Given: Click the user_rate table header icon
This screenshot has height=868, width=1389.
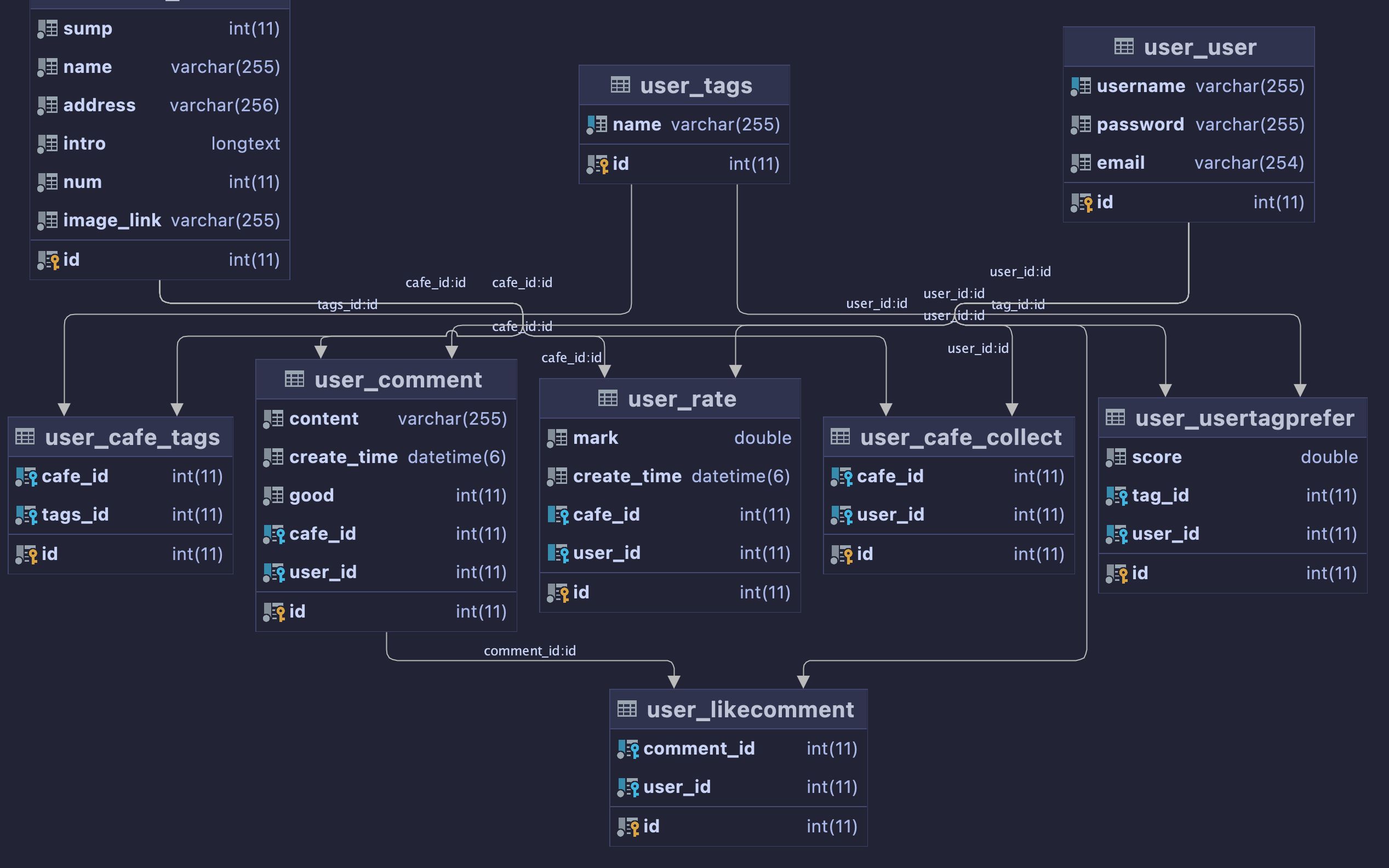Looking at the screenshot, I should 607,398.
